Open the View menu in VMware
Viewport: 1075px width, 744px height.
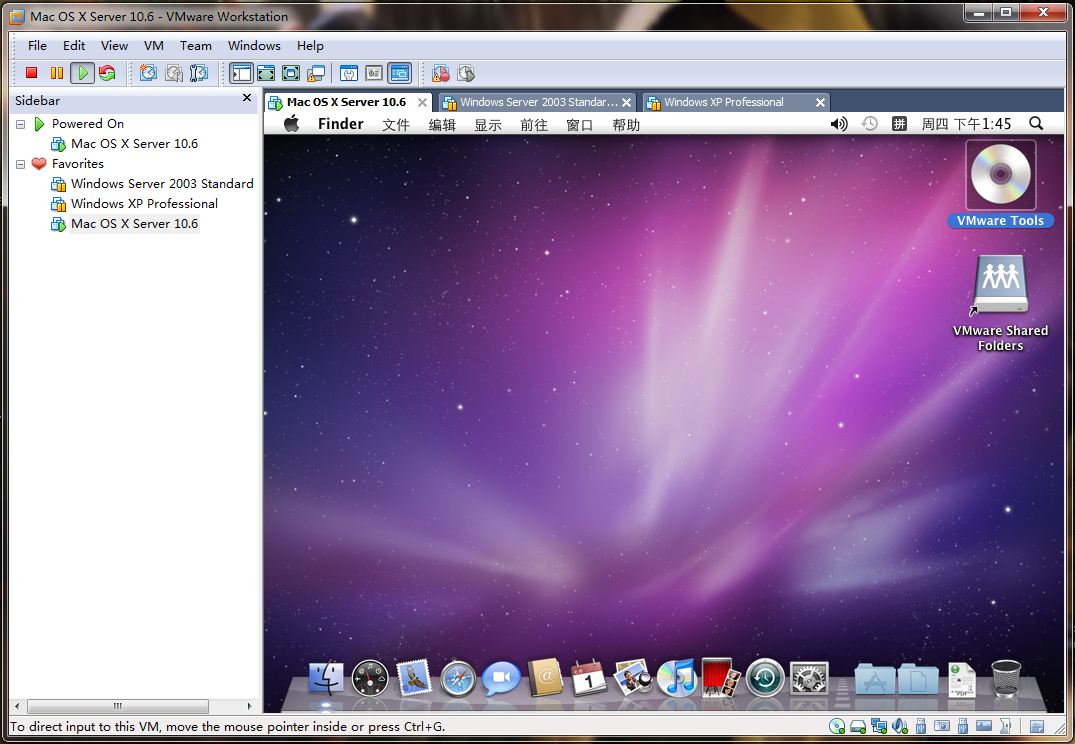(x=114, y=46)
